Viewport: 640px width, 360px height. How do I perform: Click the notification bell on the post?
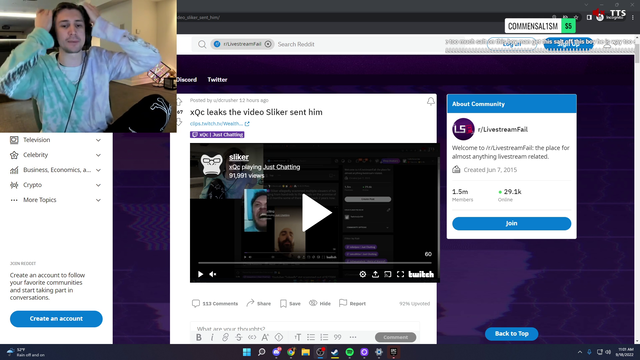click(x=431, y=101)
